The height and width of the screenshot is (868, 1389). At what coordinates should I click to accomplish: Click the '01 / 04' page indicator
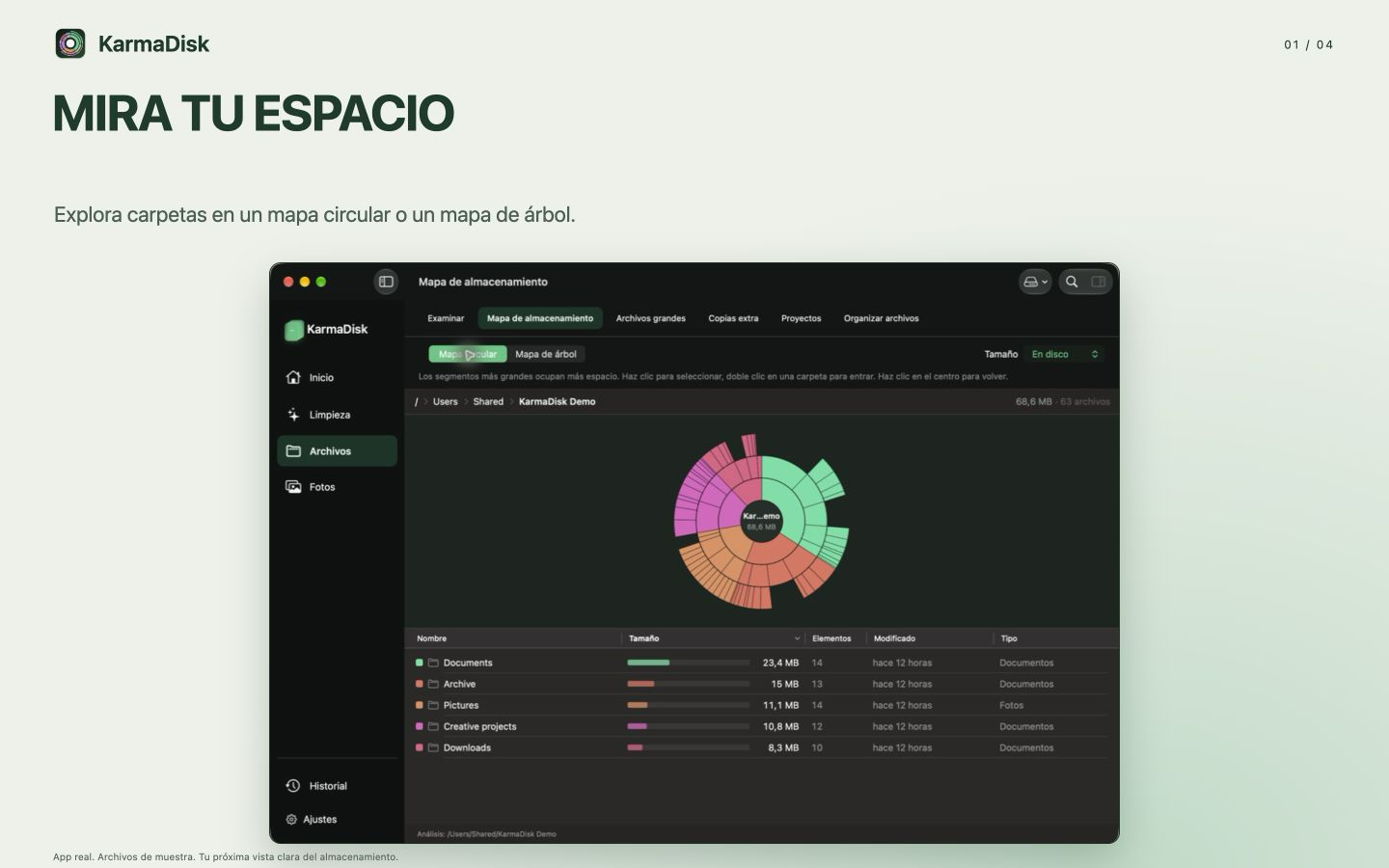[x=1308, y=44]
